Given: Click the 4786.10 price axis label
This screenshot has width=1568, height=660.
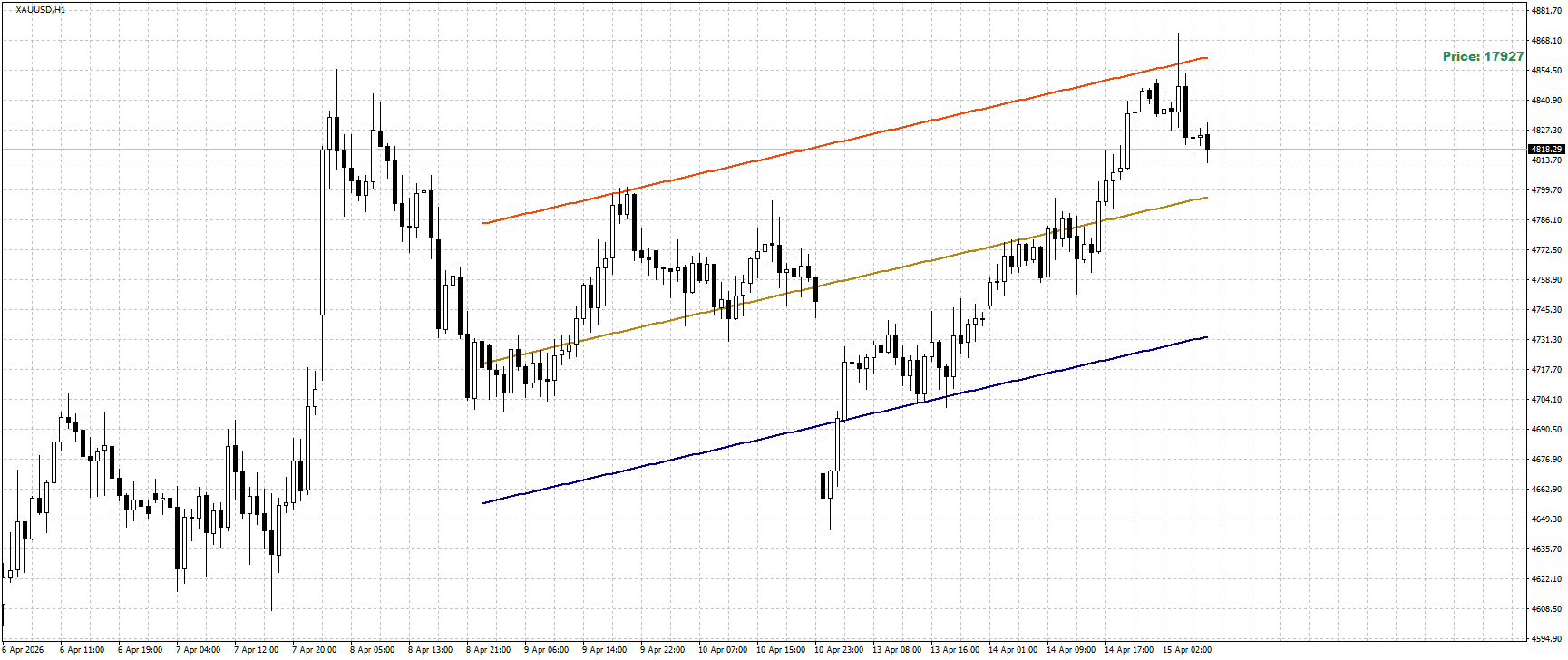Looking at the screenshot, I should point(1546,220).
